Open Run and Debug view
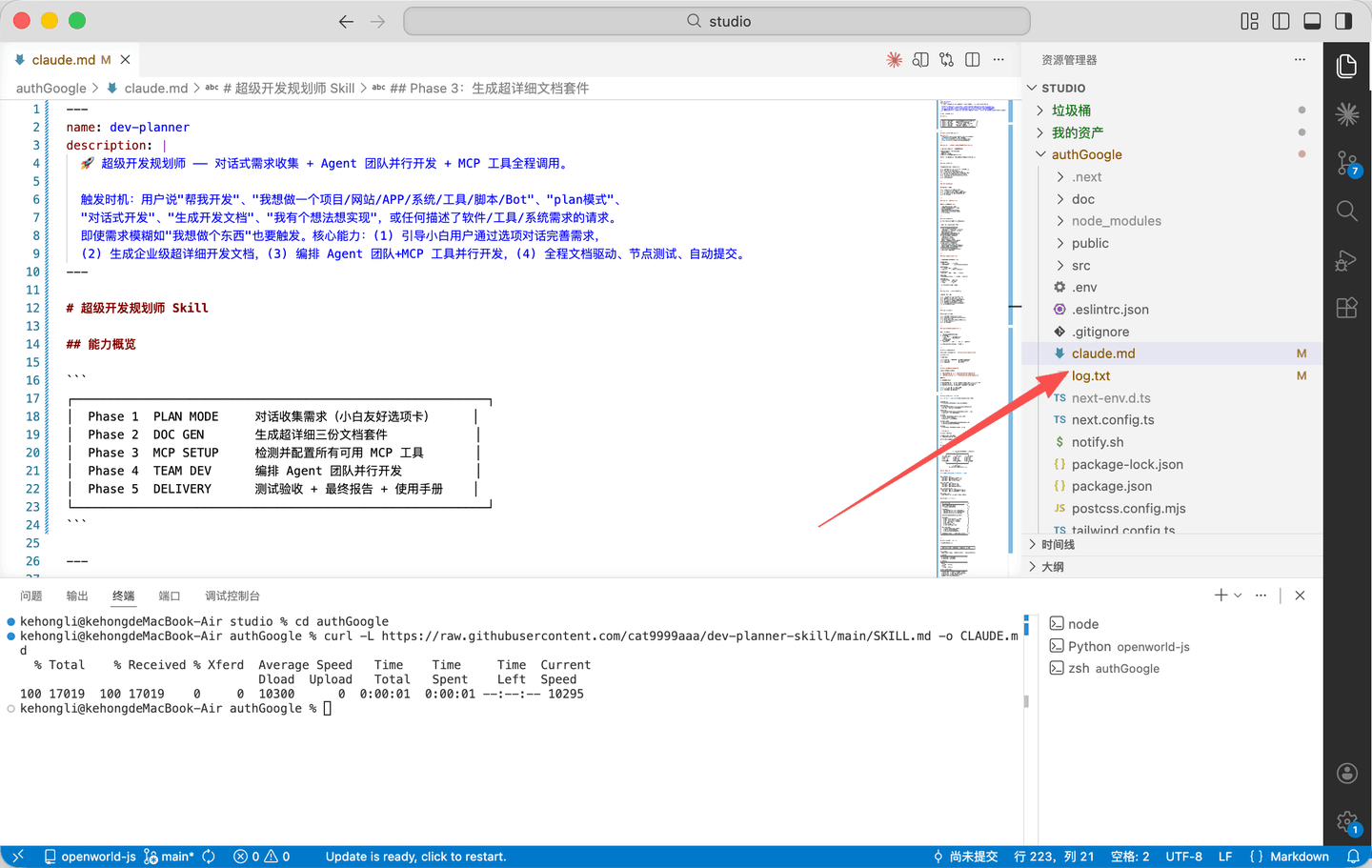The width and height of the screenshot is (1372, 868). click(x=1346, y=260)
